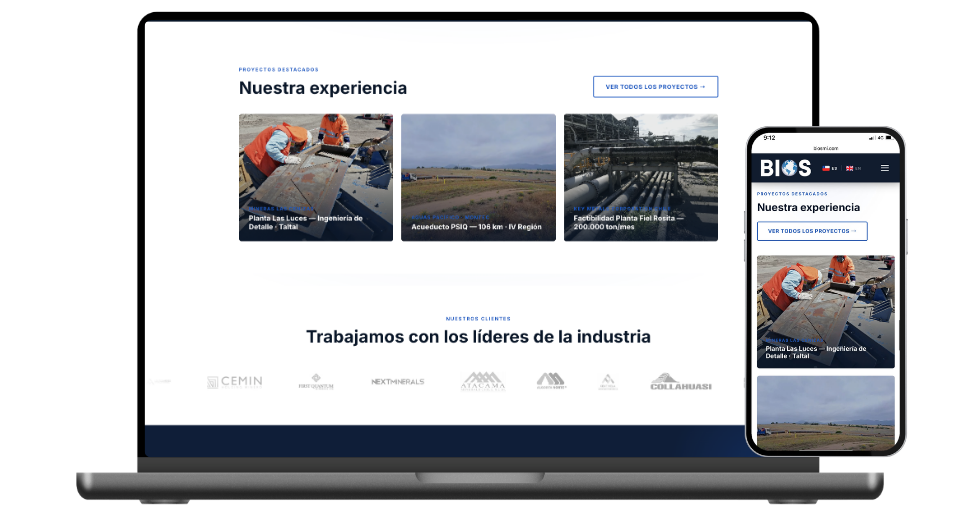The width and height of the screenshot is (960, 516).
Task: Open Planta Las Luces project card on laptop
Action: (316, 177)
